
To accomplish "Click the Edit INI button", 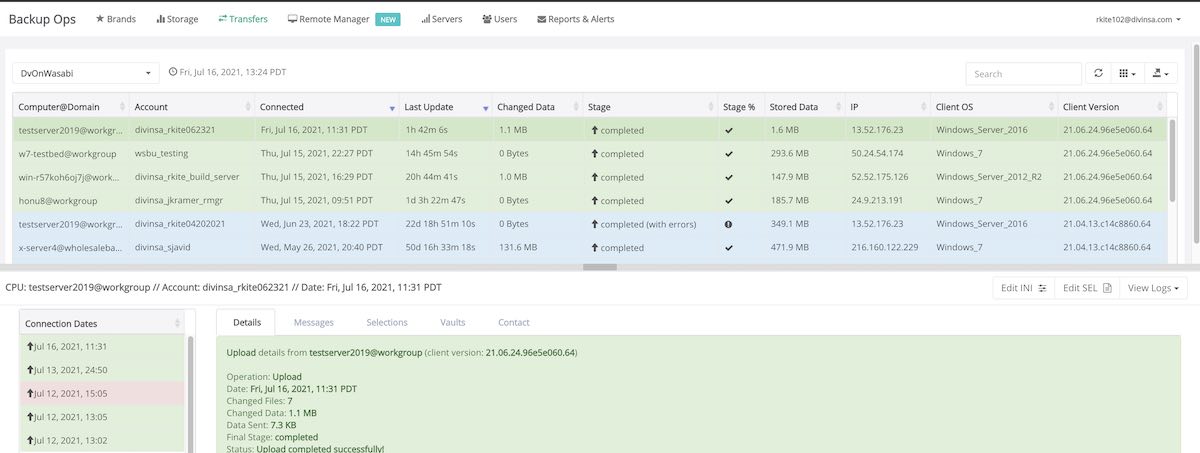I will pyautogui.click(x=1023, y=288).
